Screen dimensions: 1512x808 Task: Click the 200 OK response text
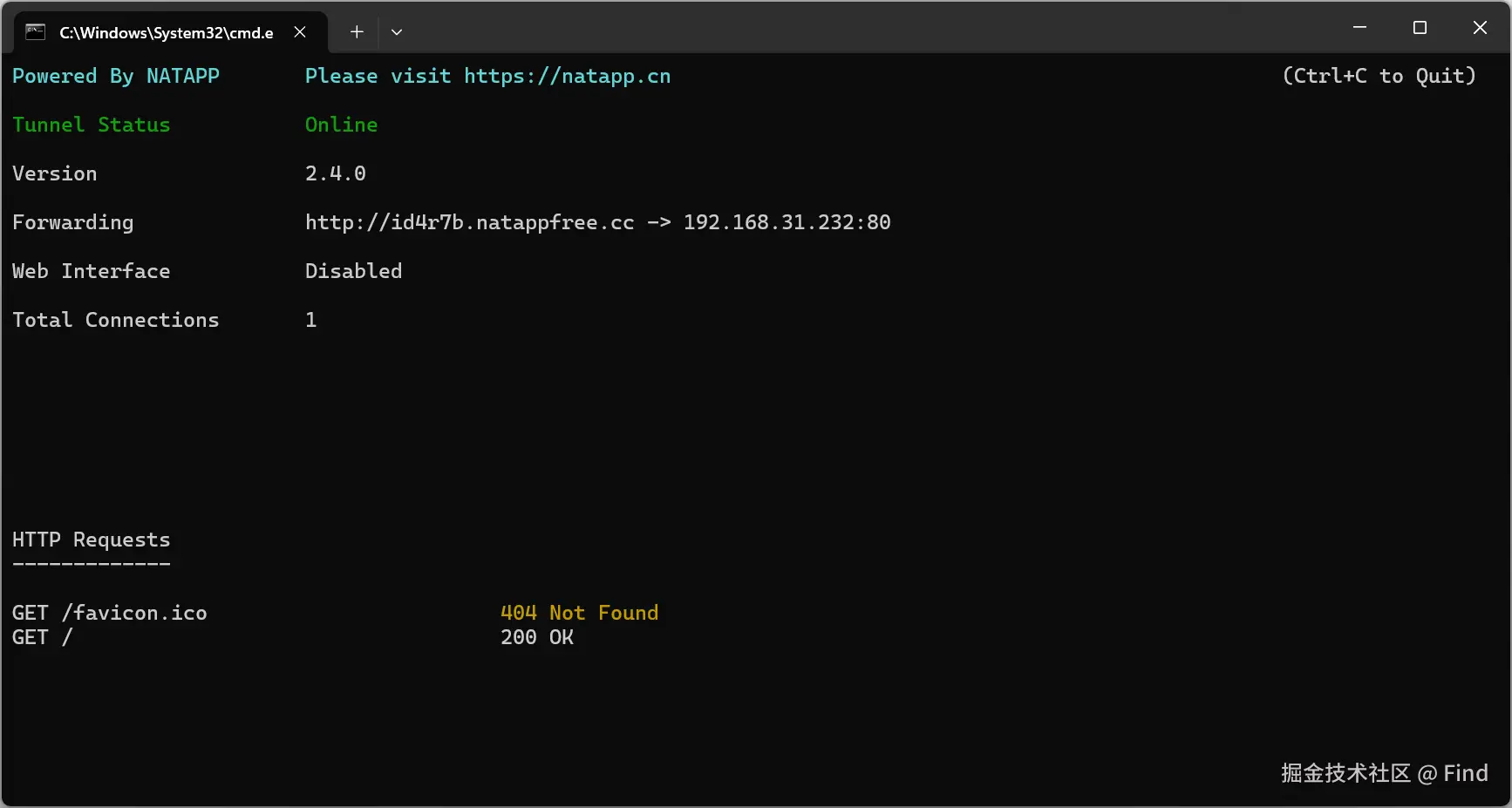[x=537, y=638]
